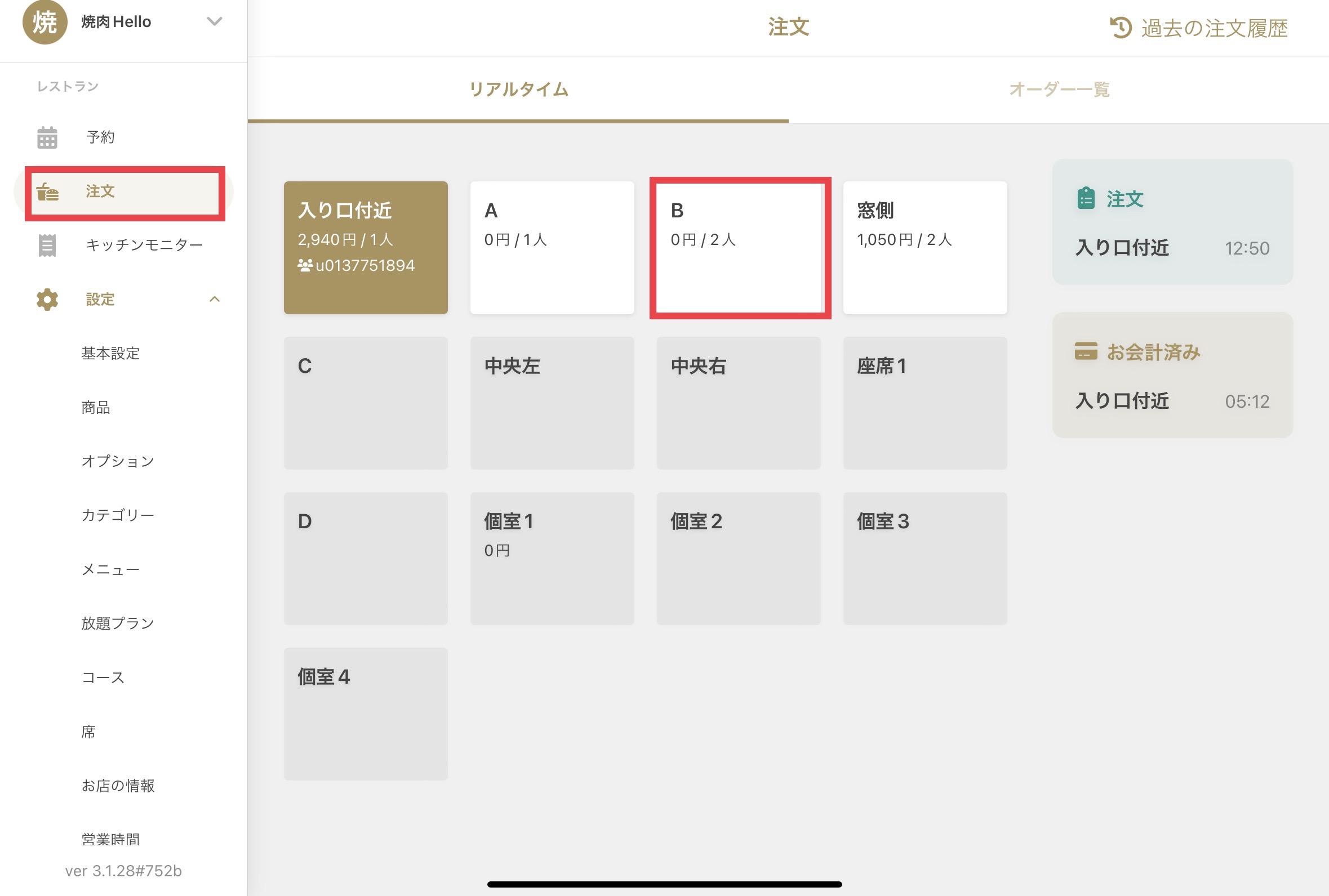Click the キッチンモニター receipt icon
This screenshot has width=1329, height=896.
tap(47, 245)
